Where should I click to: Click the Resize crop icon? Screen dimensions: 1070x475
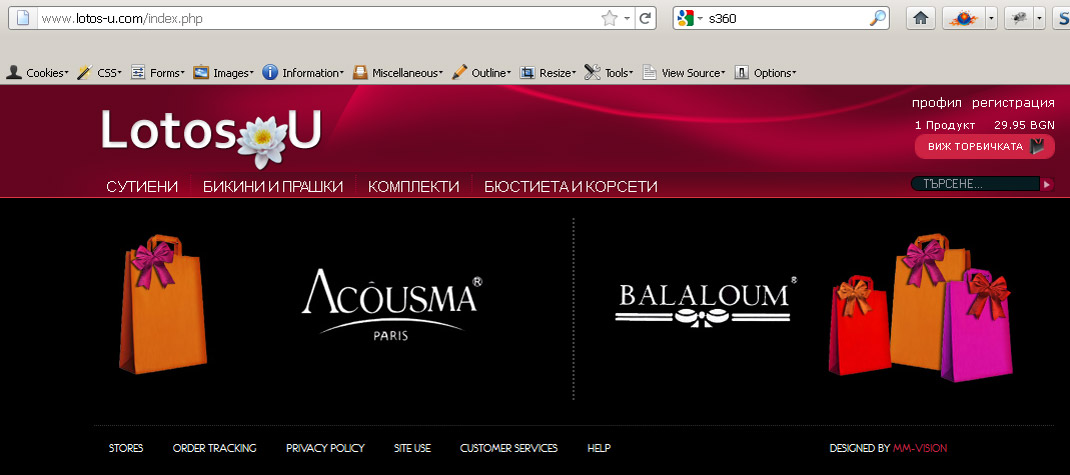[527, 72]
